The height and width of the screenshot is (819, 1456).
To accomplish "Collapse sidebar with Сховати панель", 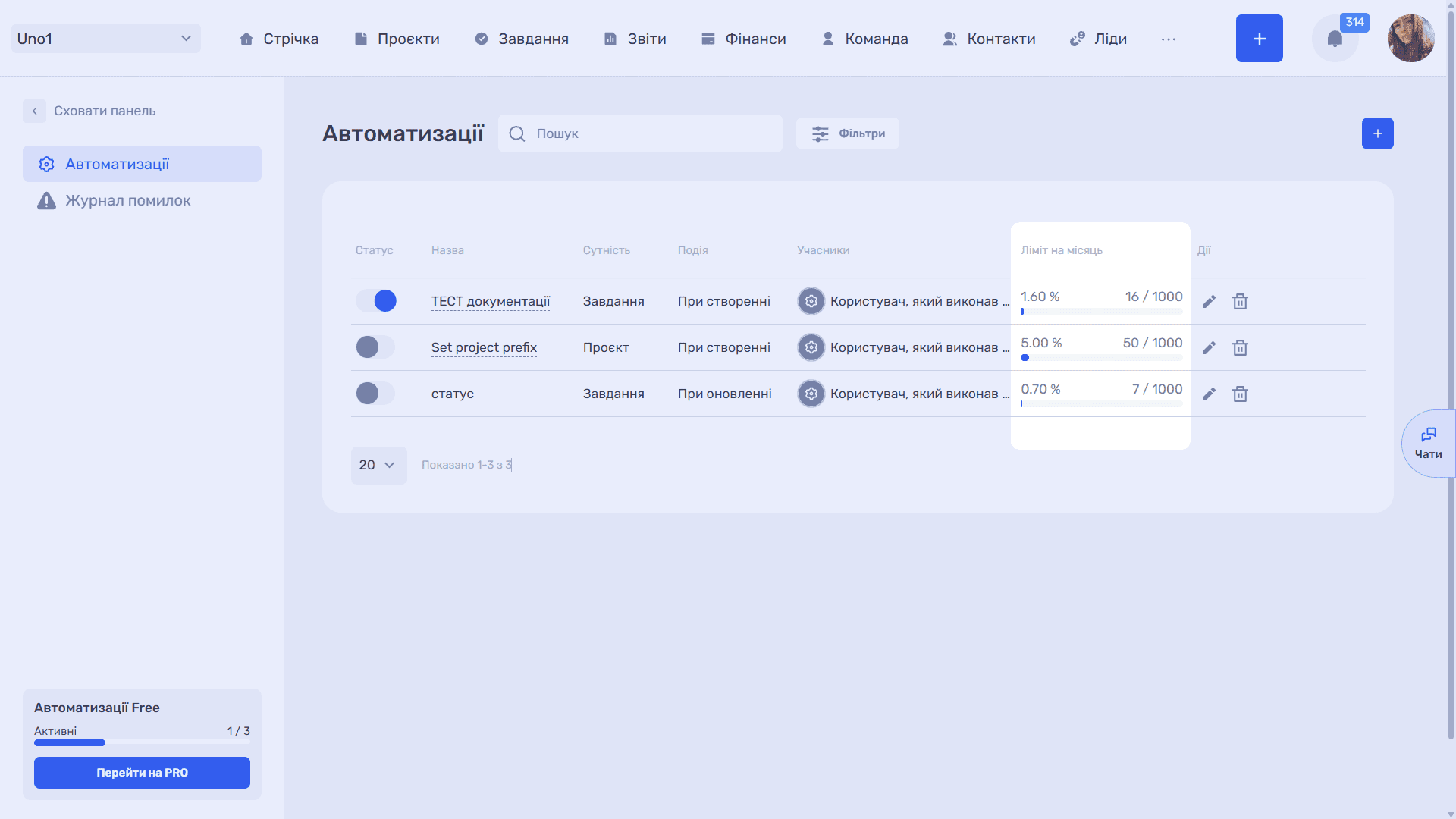I will point(89,111).
